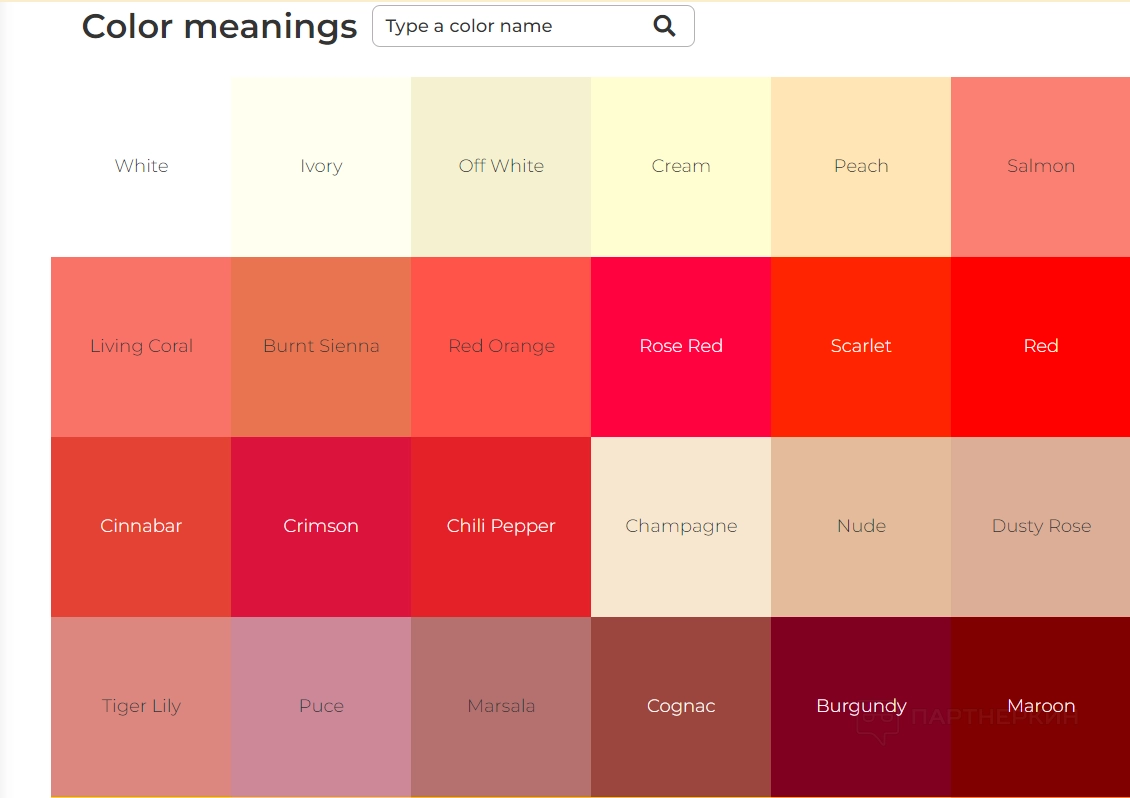Viewport: 1130px width, 798px height.
Task: Focus the 'Type a color name' field
Action: (x=510, y=26)
